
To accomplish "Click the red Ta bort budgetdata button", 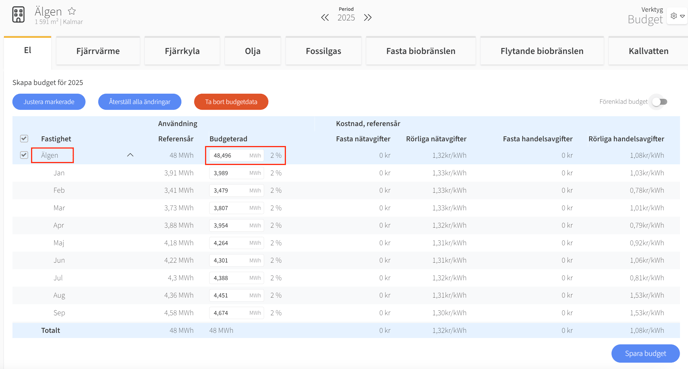I will pos(231,102).
